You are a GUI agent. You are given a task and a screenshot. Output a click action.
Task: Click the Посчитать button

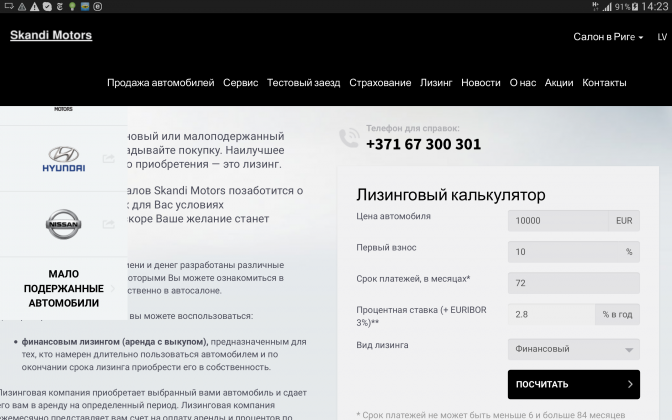(x=573, y=384)
